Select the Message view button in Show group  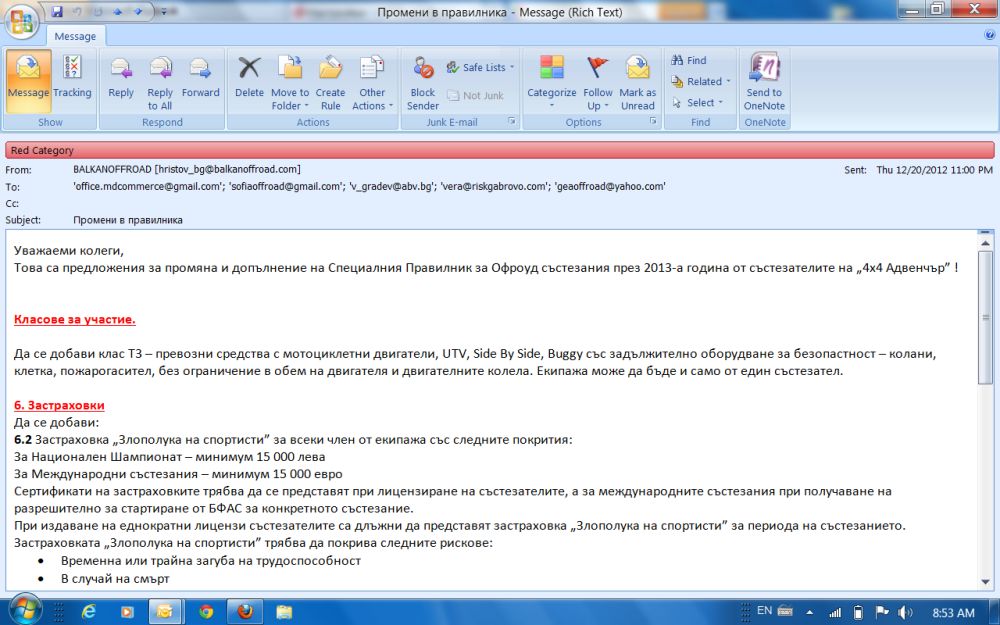tap(28, 82)
